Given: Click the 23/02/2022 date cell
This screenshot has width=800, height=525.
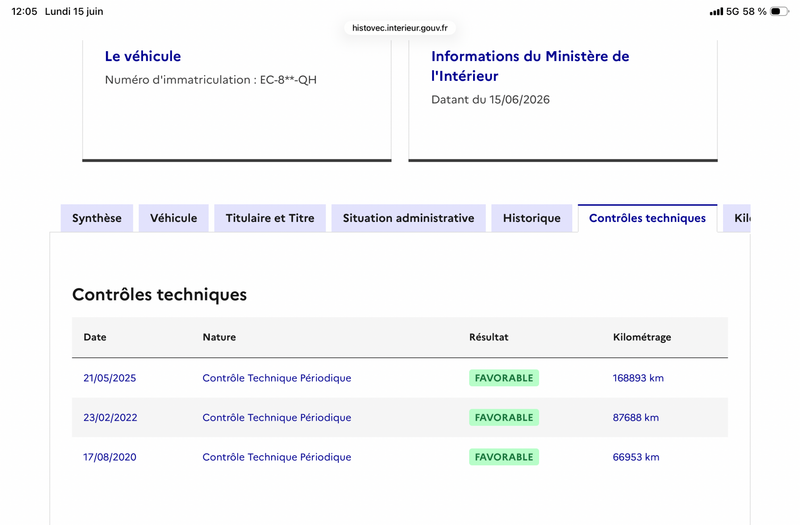Looking at the screenshot, I should (110, 417).
